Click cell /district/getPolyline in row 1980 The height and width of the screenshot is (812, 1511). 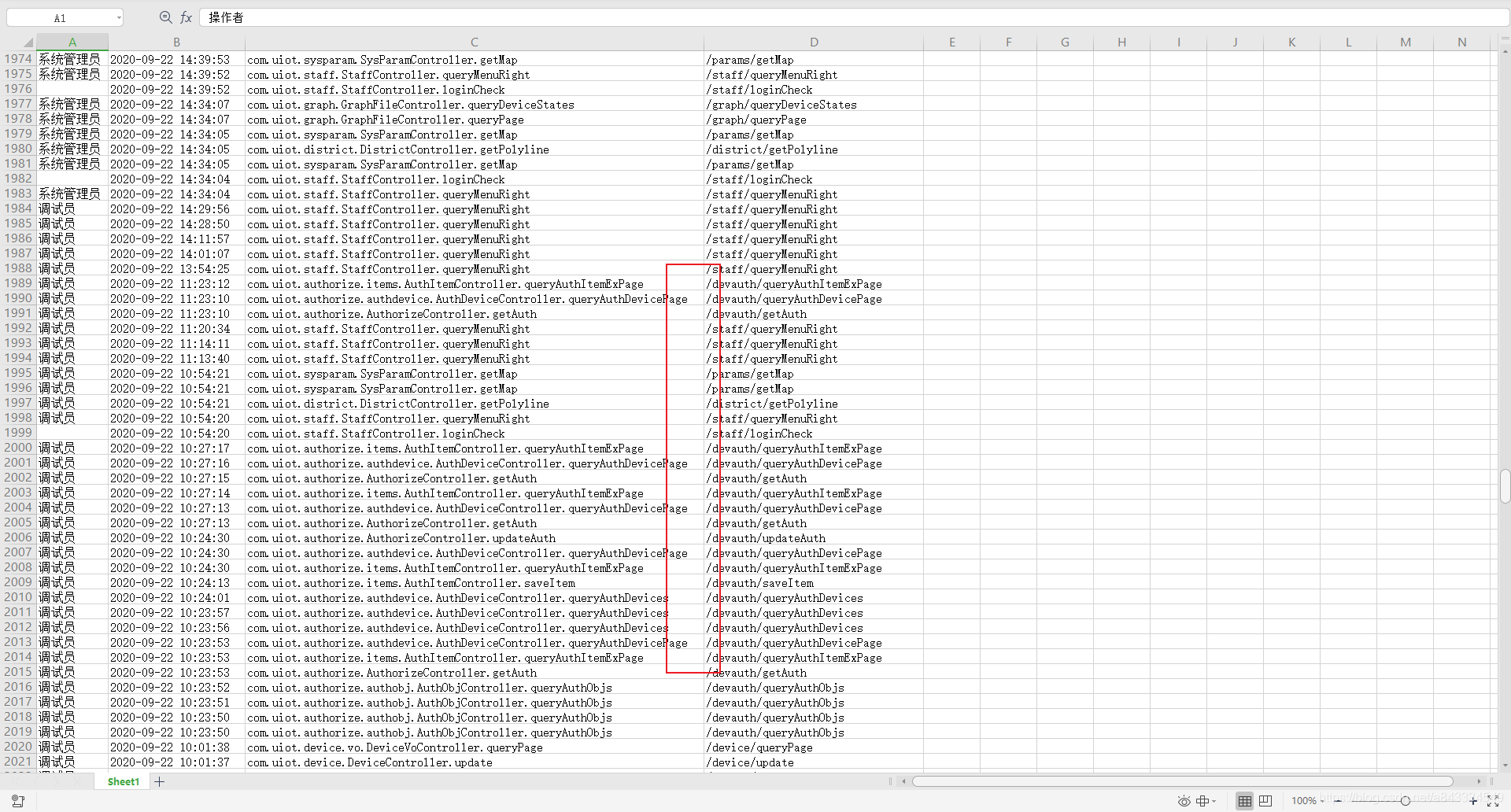[x=814, y=149]
